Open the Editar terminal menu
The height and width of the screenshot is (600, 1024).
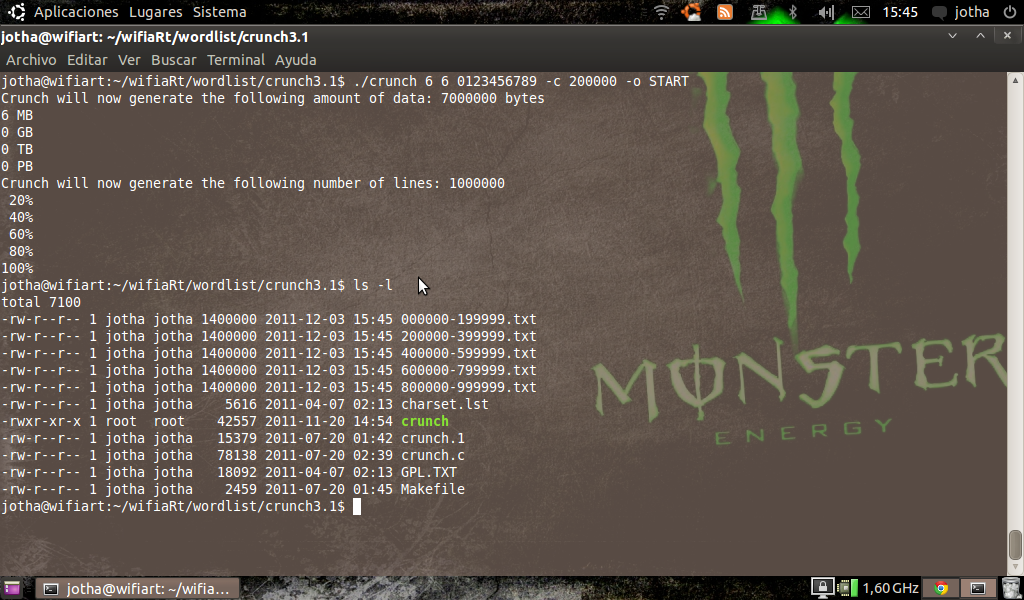pyautogui.click(x=87, y=60)
